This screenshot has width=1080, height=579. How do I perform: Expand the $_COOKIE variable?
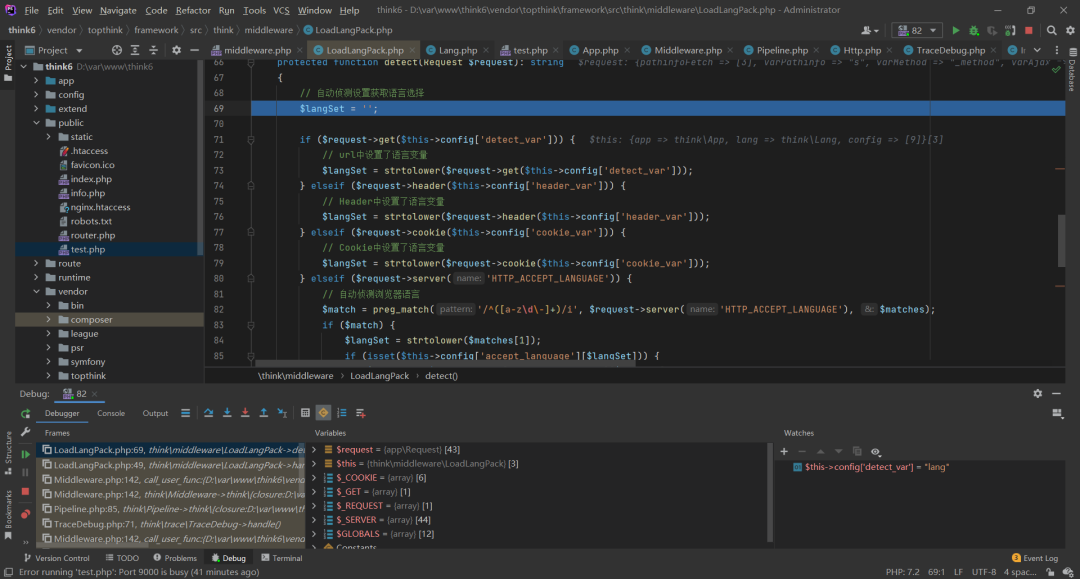click(315, 478)
